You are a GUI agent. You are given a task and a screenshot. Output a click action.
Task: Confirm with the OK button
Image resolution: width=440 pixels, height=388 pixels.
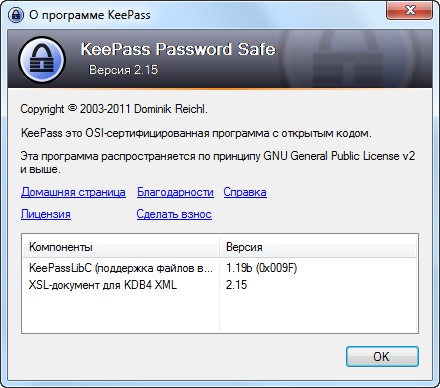point(382,357)
